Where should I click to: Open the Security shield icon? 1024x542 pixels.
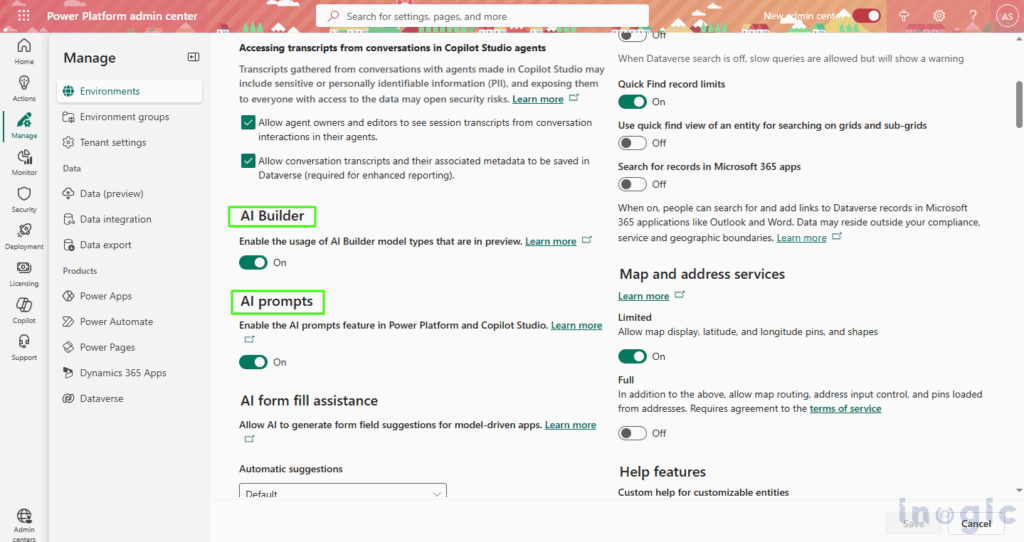point(24,198)
